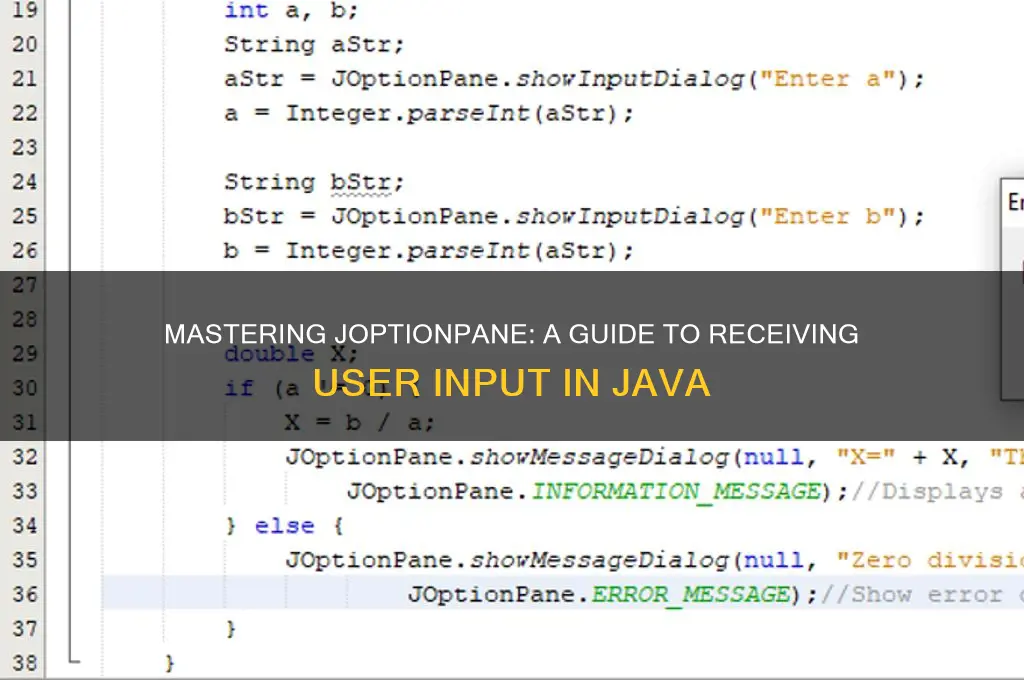The image size is (1024, 680).
Task: Click the underlined bStr variable declaration
Action: click(x=360, y=182)
